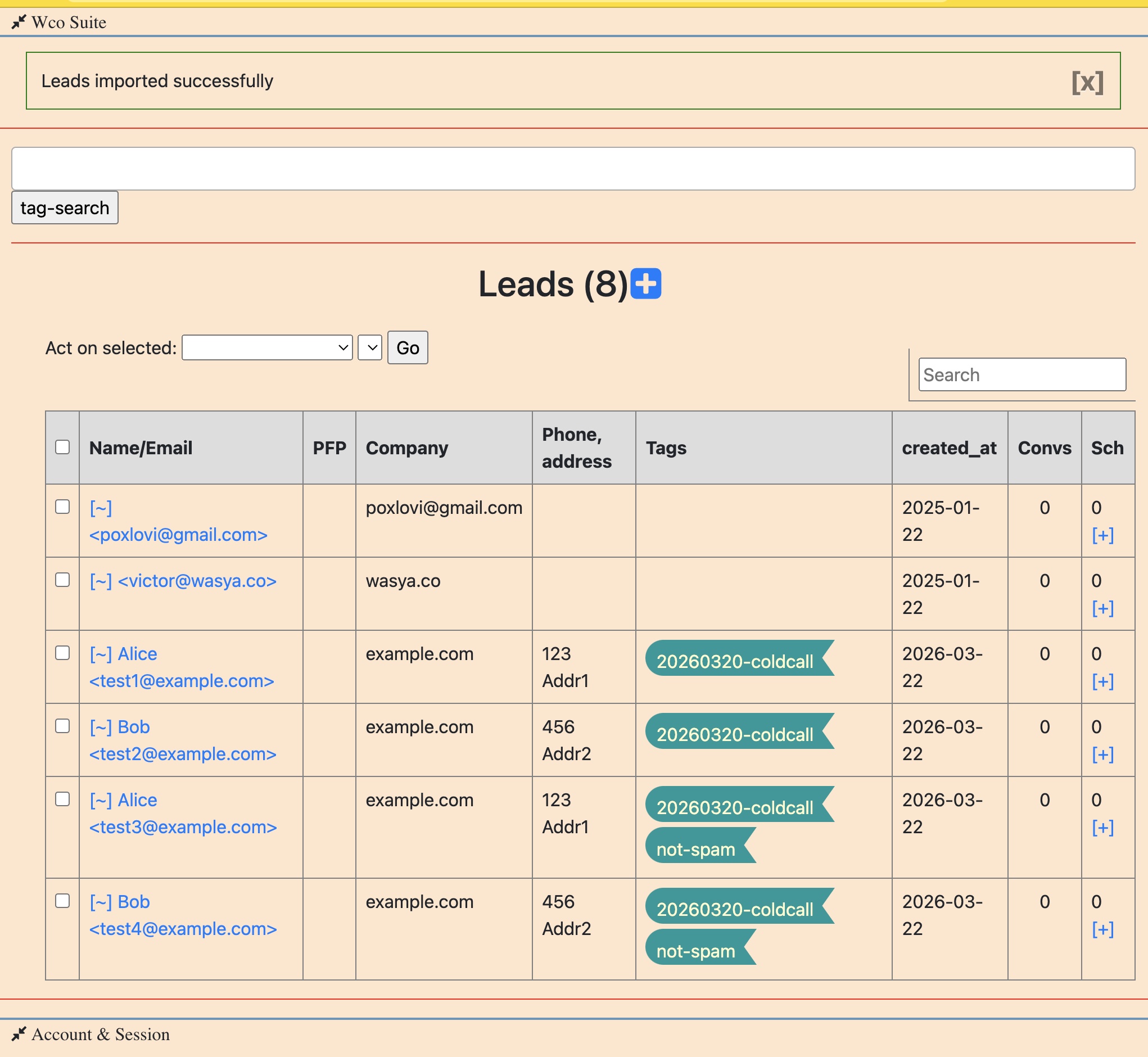Sort by the Name/Email column header
The width and height of the screenshot is (1148, 1057).
141,448
